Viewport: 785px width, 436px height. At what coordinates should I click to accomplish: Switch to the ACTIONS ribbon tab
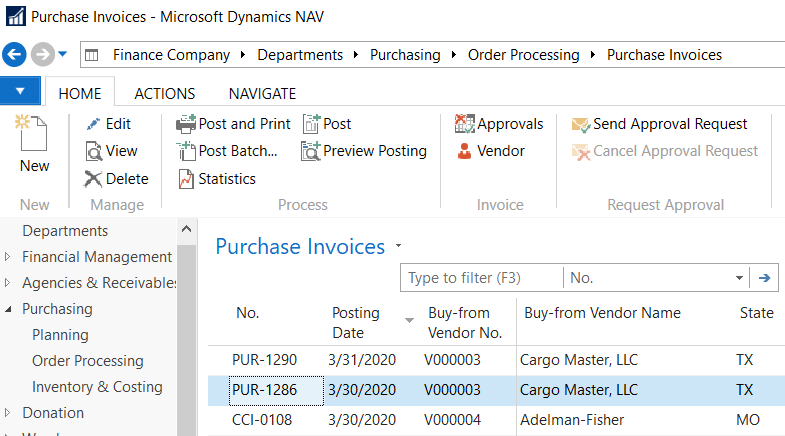pyautogui.click(x=164, y=93)
